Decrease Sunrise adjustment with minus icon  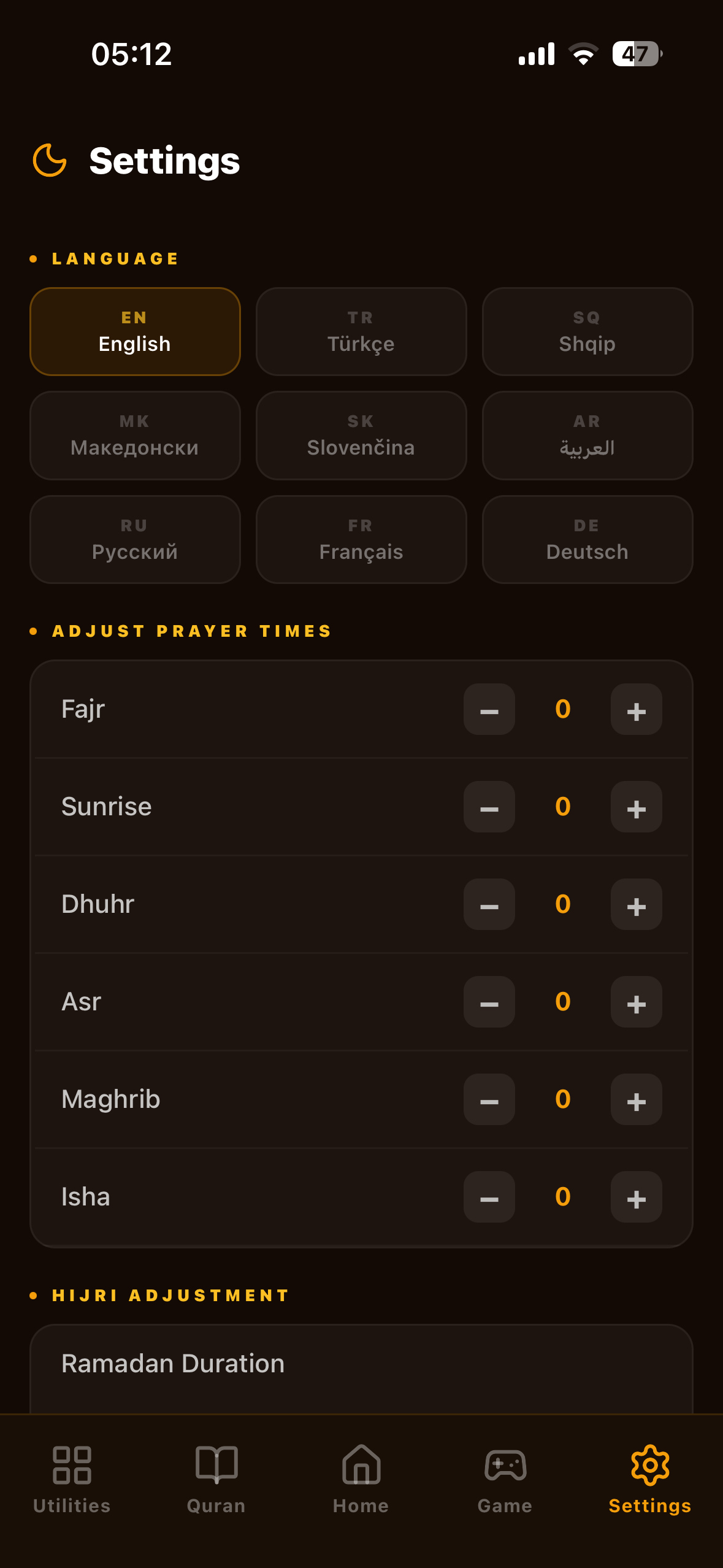pyautogui.click(x=489, y=807)
